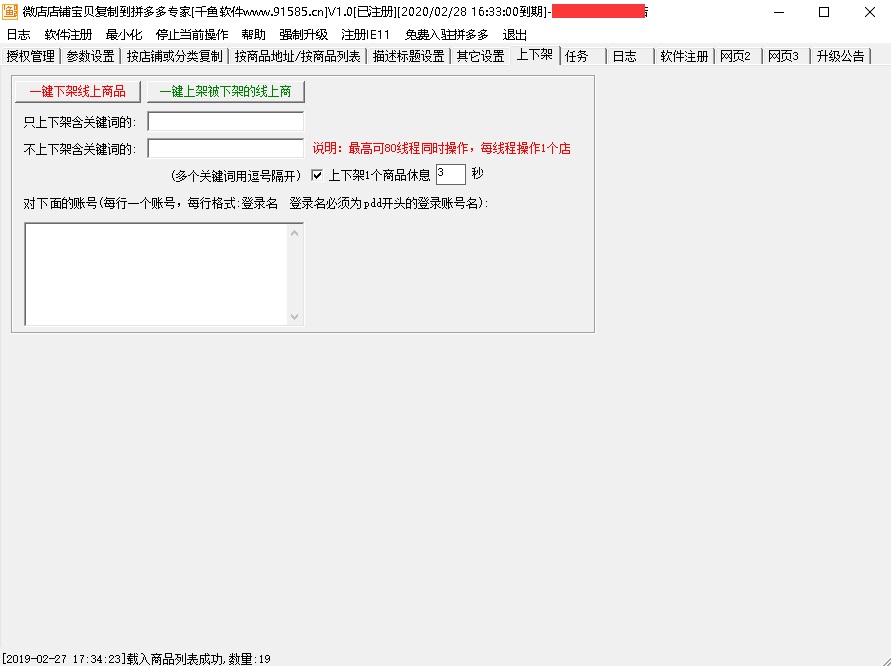This screenshot has height=666, width=891.
Task: Click the 最小化 menu item
Action: tap(123, 35)
